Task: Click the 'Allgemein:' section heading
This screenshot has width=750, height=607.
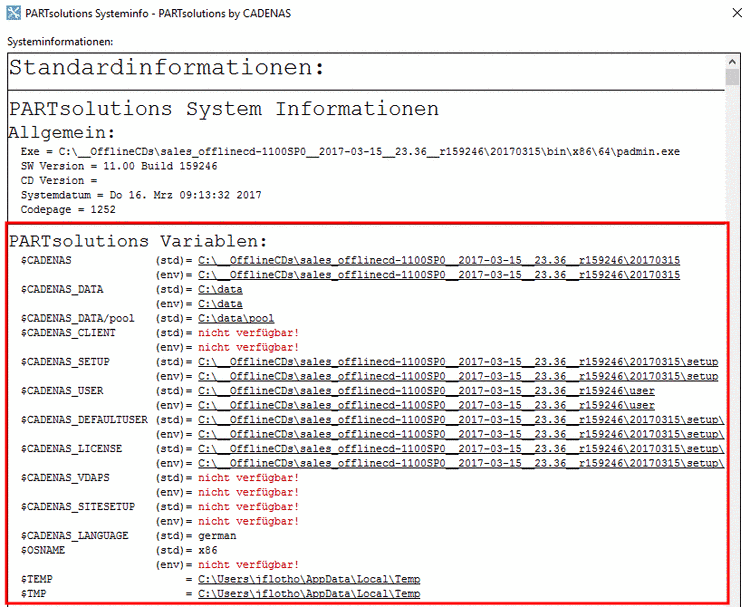Action: coord(62,132)
